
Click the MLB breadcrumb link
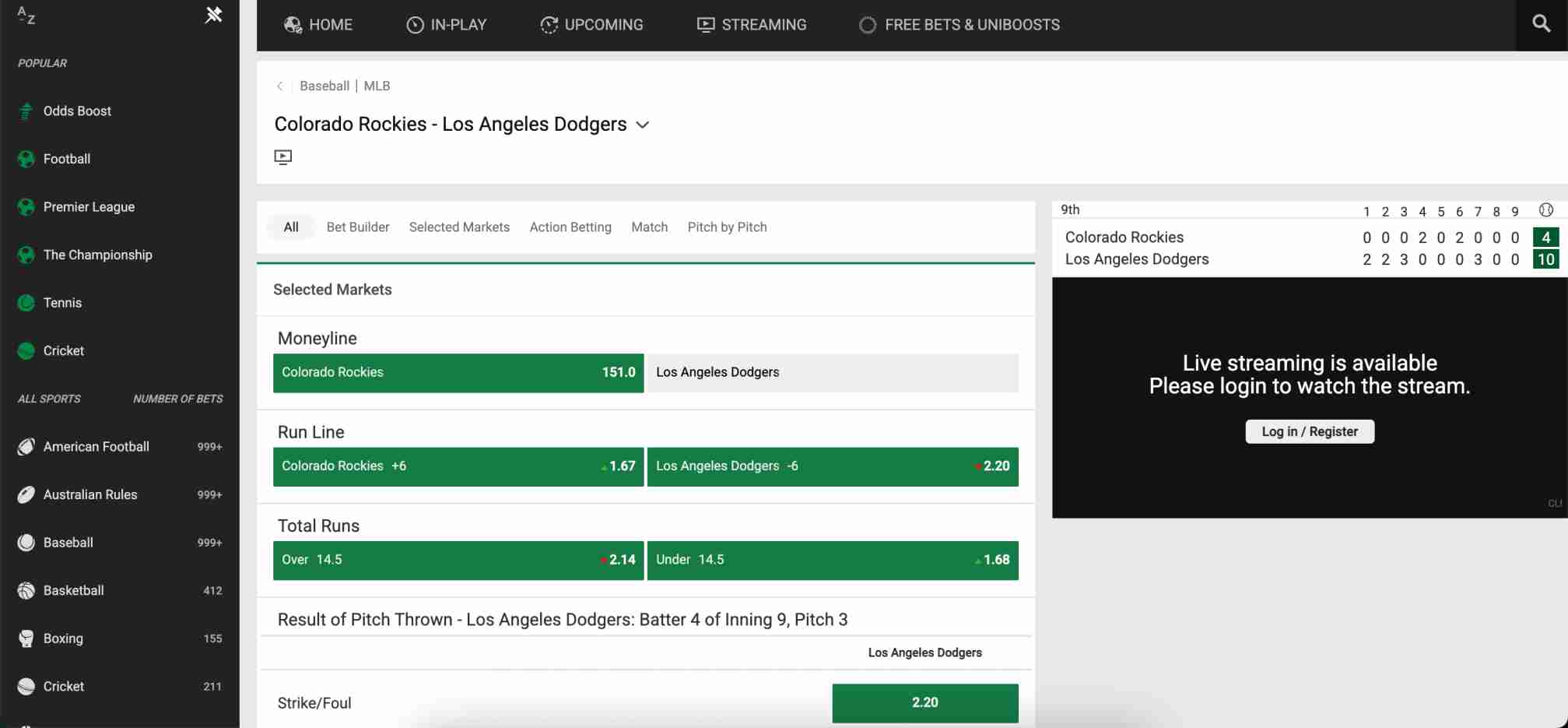point(377,86)
